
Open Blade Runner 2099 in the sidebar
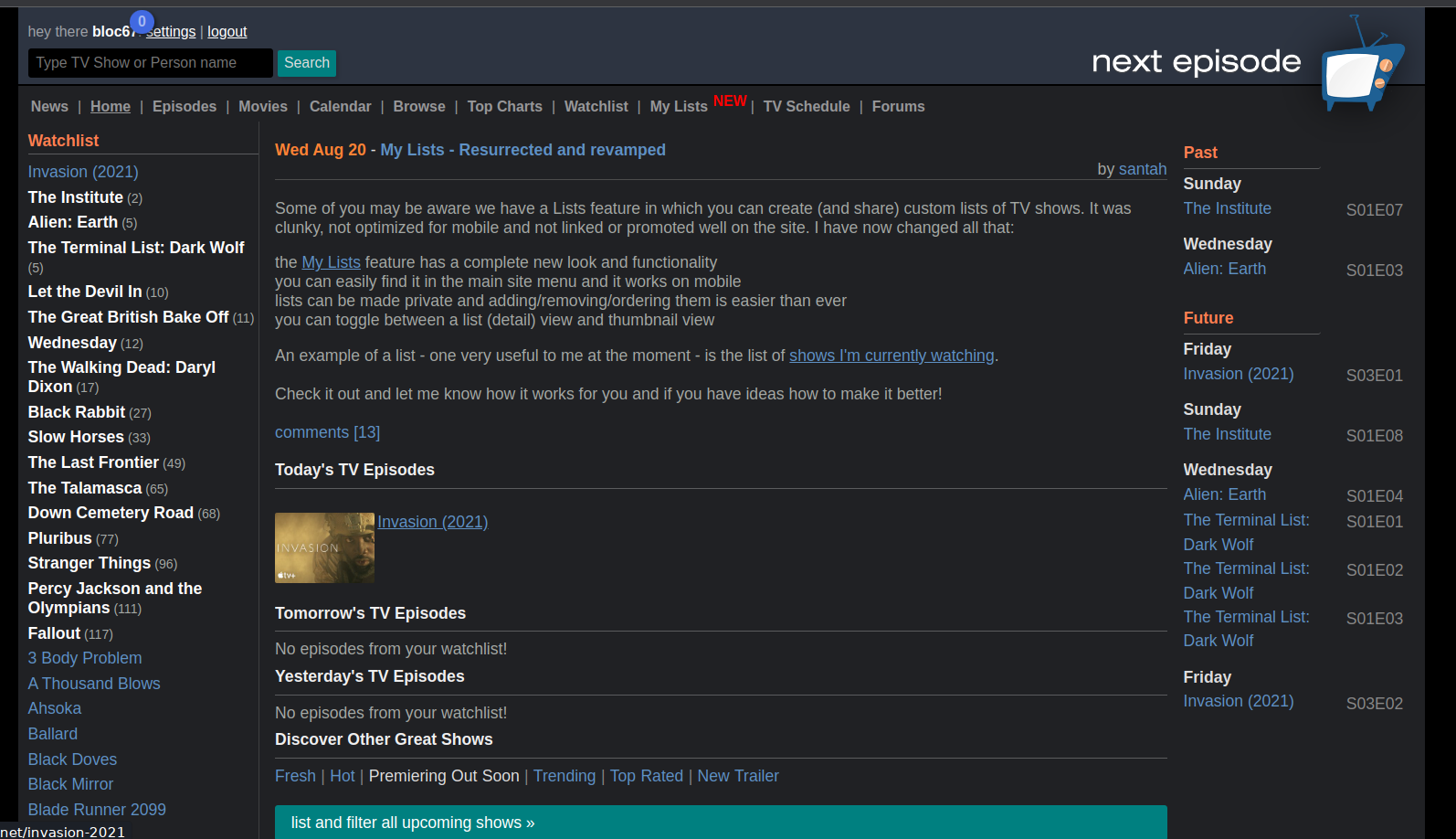pos(97,810)
